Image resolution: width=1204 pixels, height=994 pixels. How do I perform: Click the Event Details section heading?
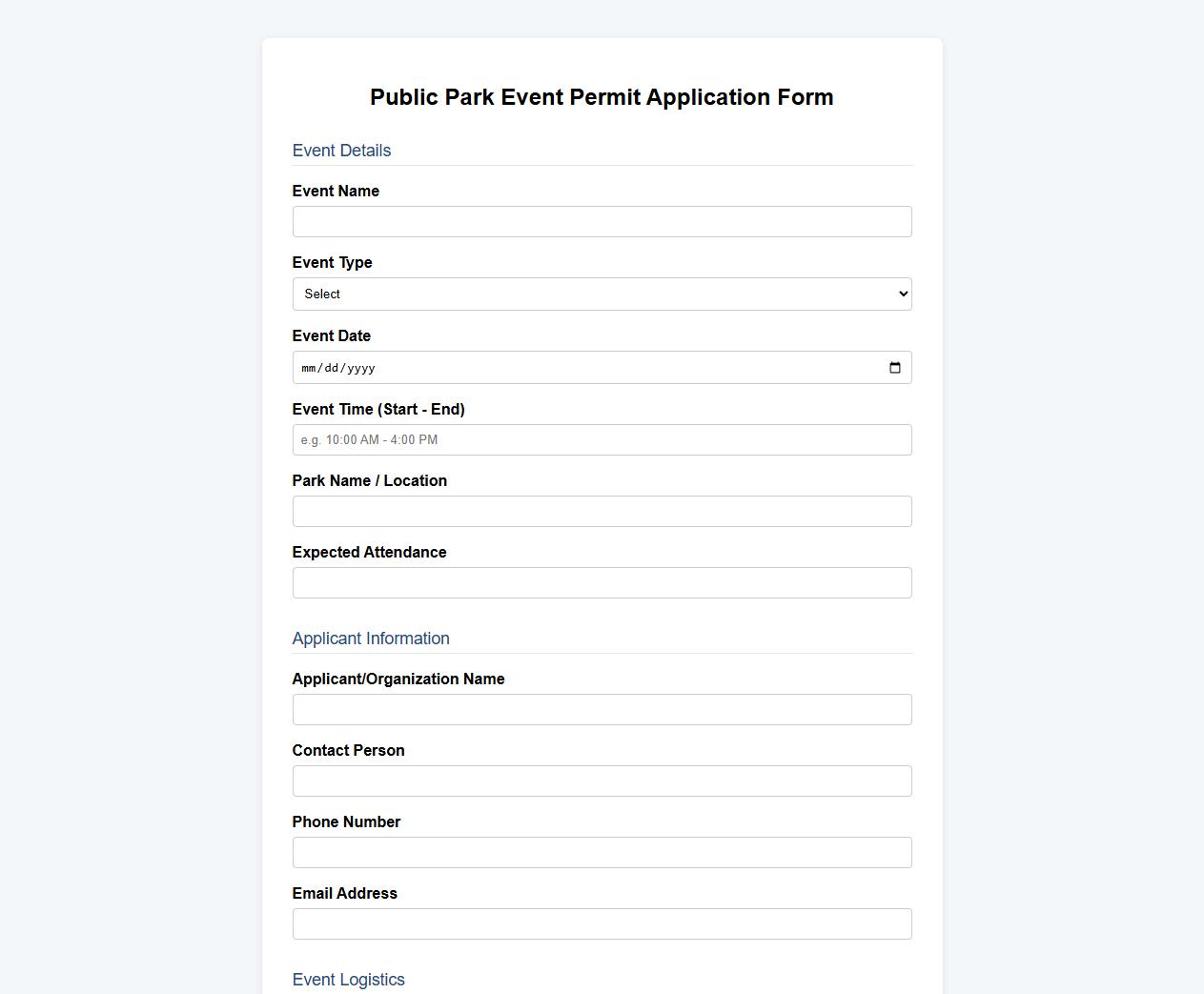pyautogui.click(x=341, y=150)
